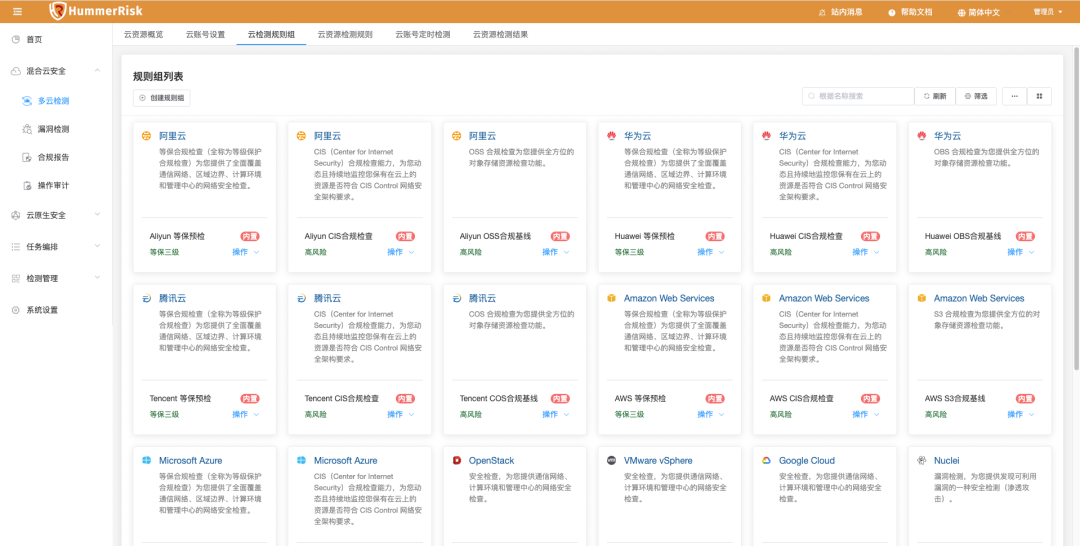The image size is (1080, 546).
Task: Open 操作 dropdown on AWS CIS合规检查 card
Action: click(866, 414)
